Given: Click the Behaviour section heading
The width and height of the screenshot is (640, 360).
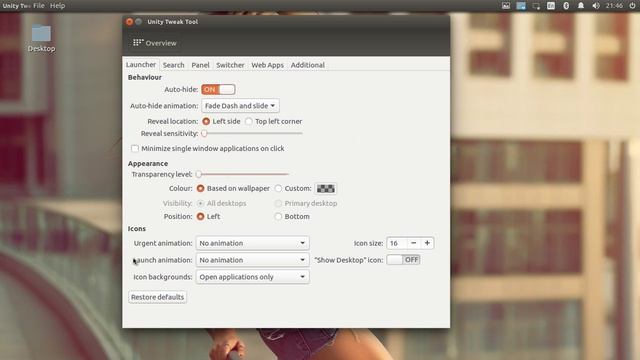Looking at the screenshot, I should tap(144, 77).
